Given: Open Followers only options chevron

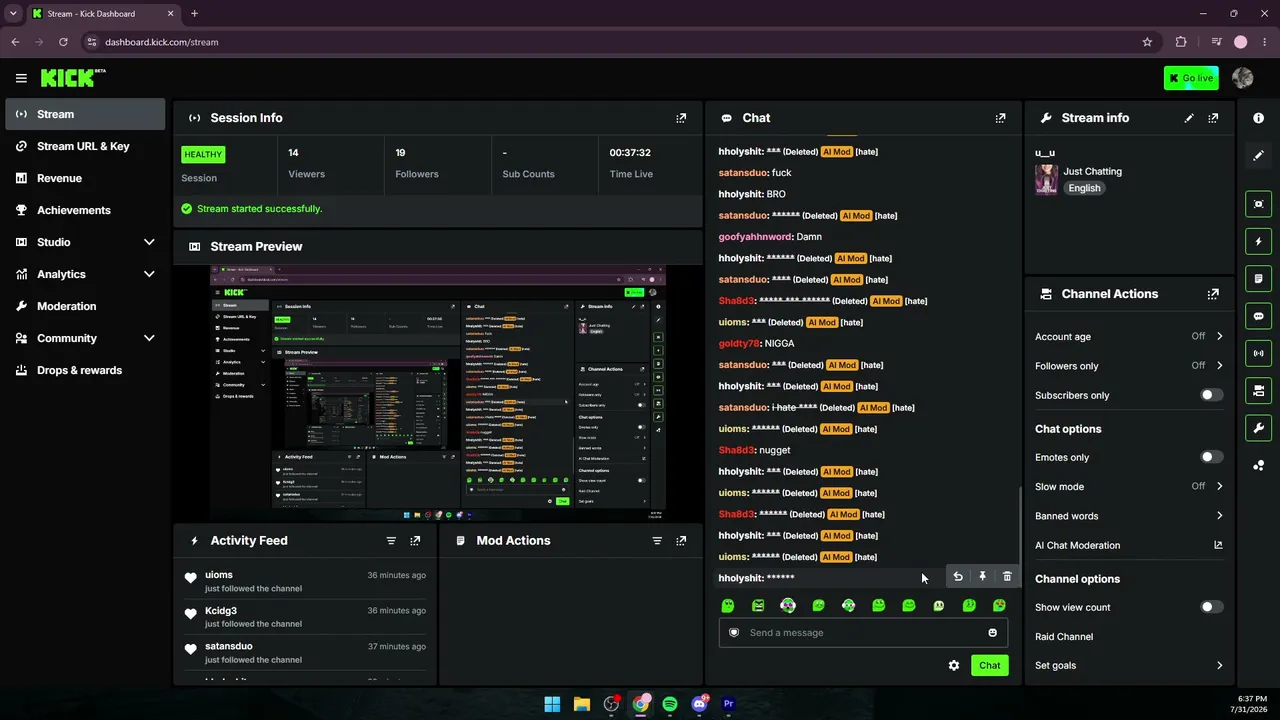Looking at the screenshot, I should tap(1219, 366).
